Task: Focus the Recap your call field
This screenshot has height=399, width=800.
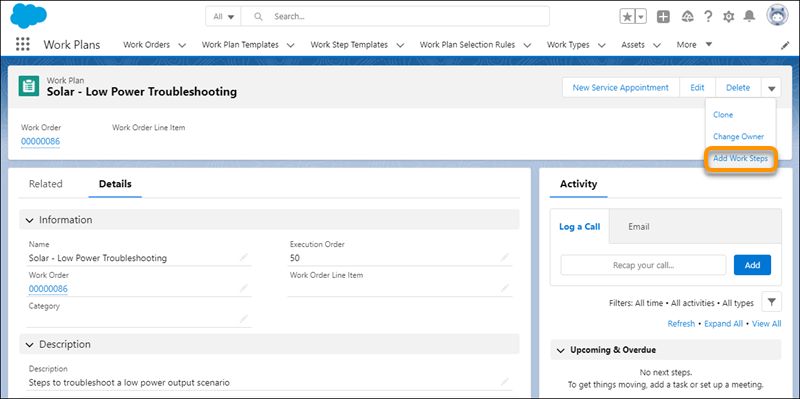Action: pos(643,265)
